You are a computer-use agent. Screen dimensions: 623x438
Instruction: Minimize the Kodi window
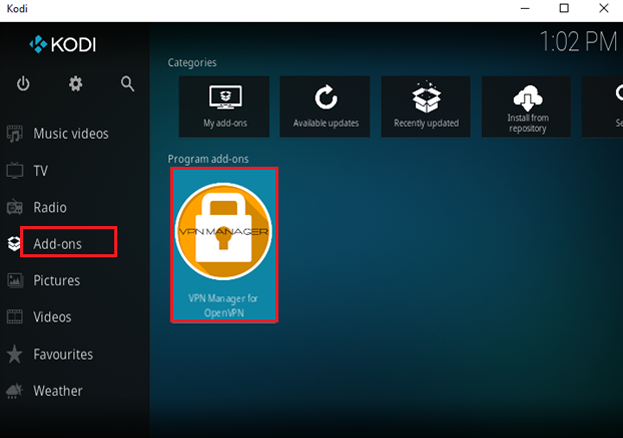click(x=525, y=8)
